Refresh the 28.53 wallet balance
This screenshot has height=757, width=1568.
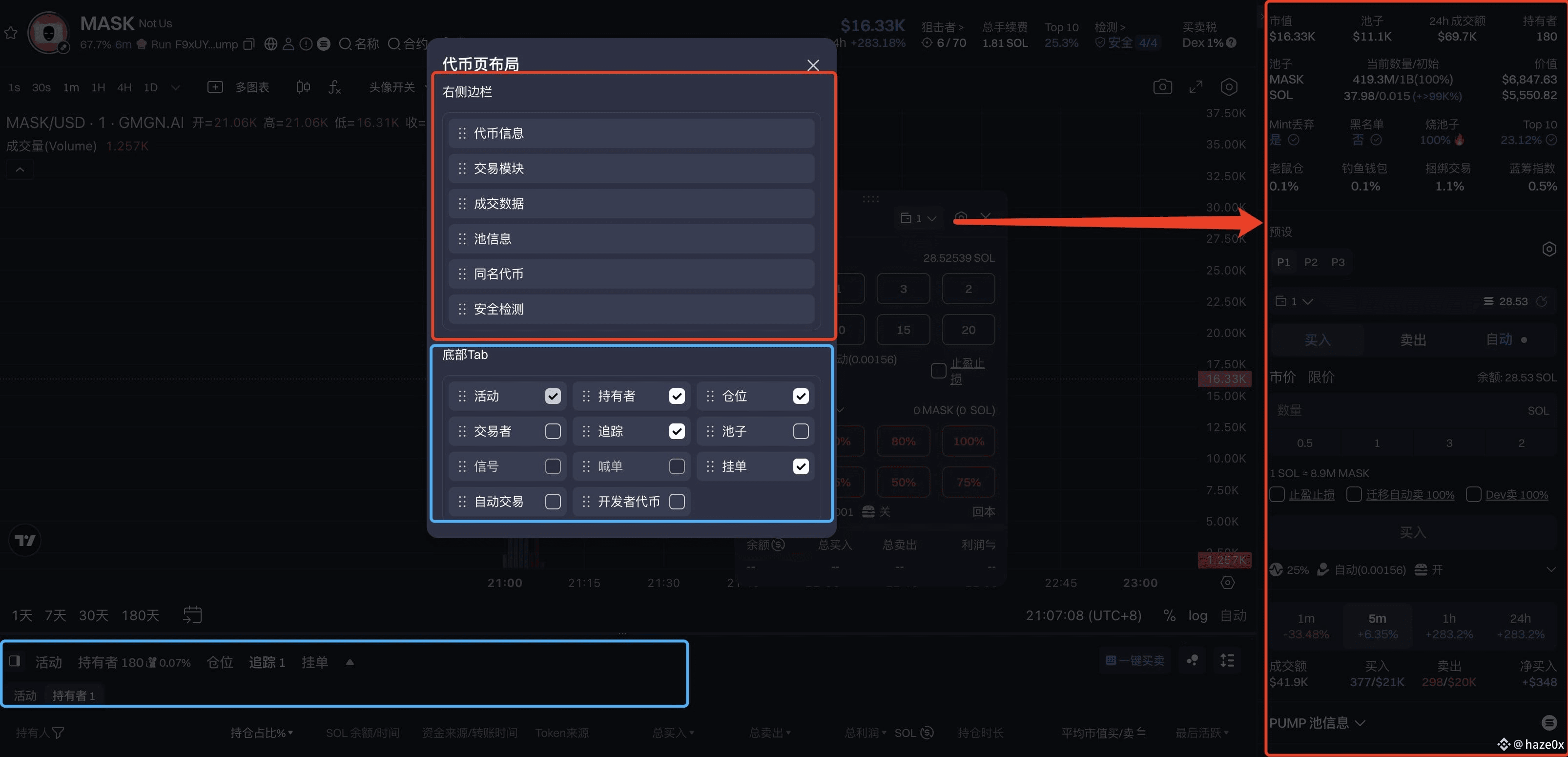point(1541,301)
